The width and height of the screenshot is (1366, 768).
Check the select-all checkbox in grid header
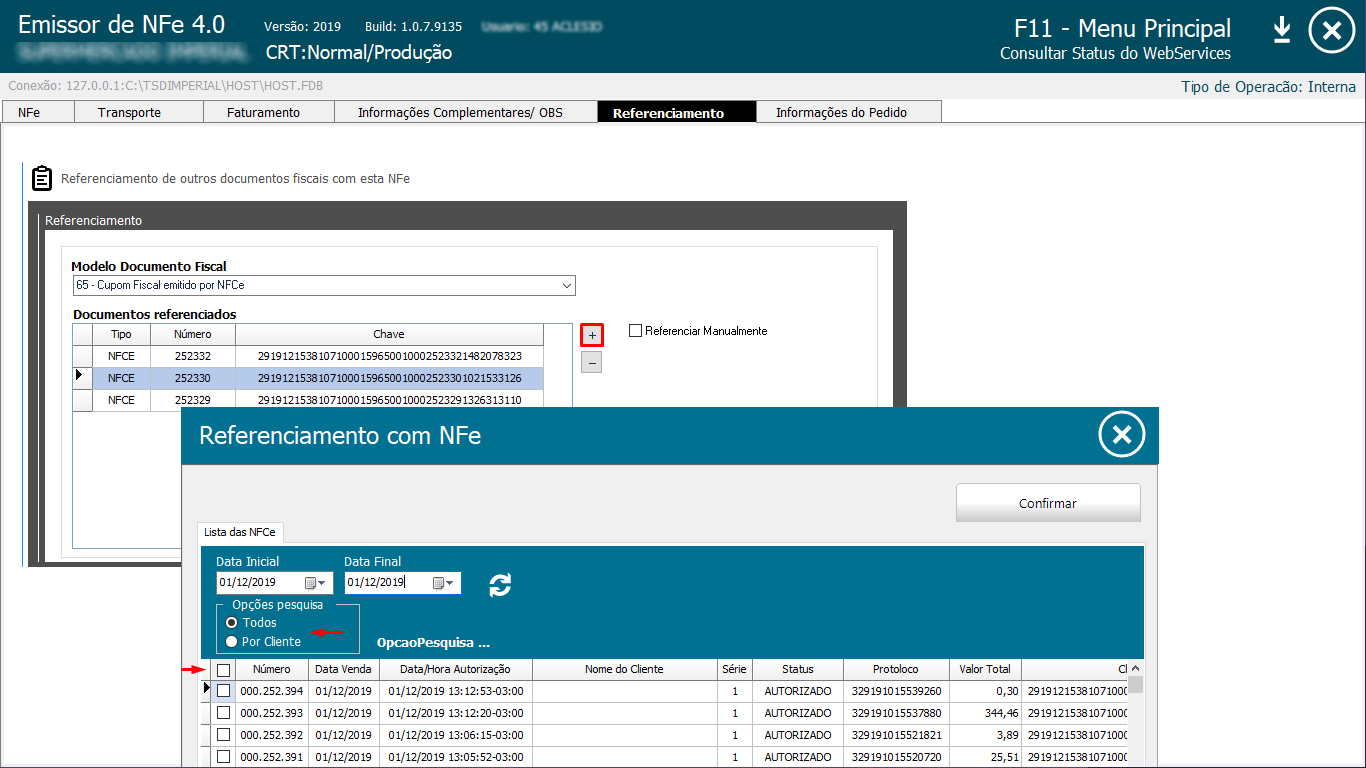click(224, 670)
